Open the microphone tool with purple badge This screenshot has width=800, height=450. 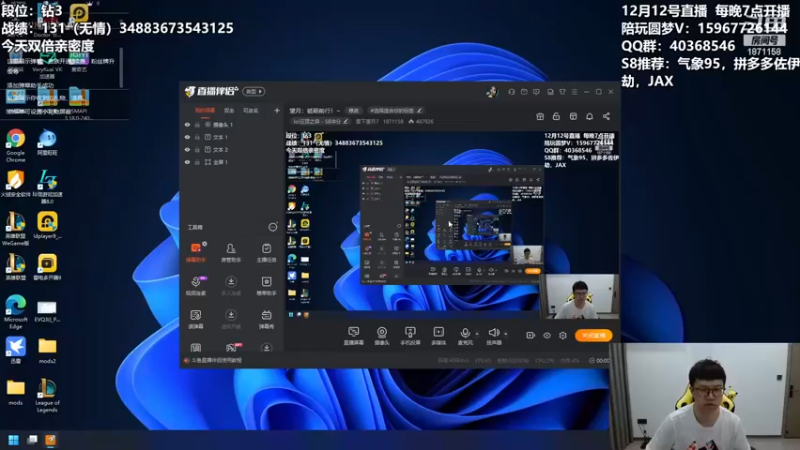[x=195, y=285]
